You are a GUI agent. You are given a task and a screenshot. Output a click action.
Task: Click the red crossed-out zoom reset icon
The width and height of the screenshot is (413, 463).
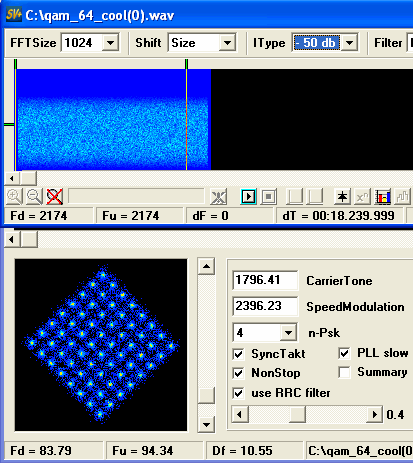[x=55, y=197]
